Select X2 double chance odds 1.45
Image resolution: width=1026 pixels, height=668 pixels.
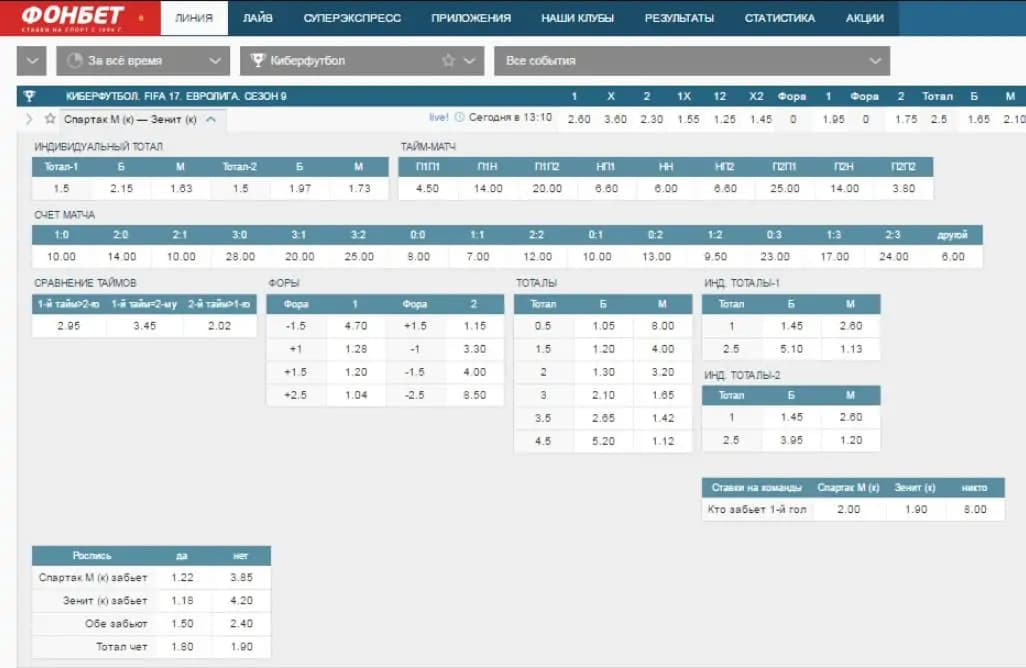pyautogui.click(x=761, y=120)
